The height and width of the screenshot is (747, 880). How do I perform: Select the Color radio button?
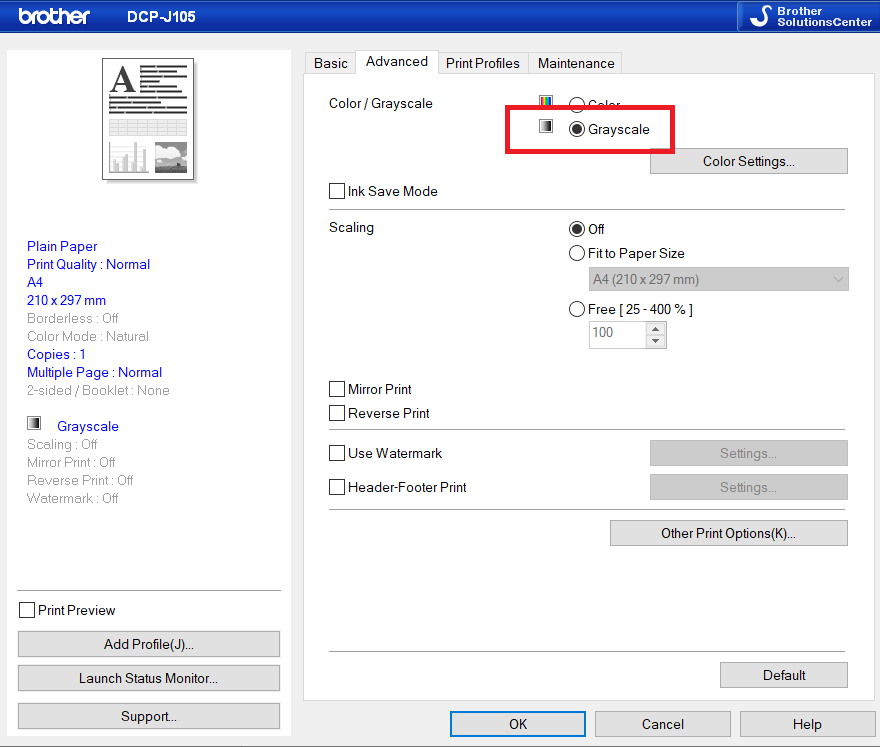pos(577,105)
